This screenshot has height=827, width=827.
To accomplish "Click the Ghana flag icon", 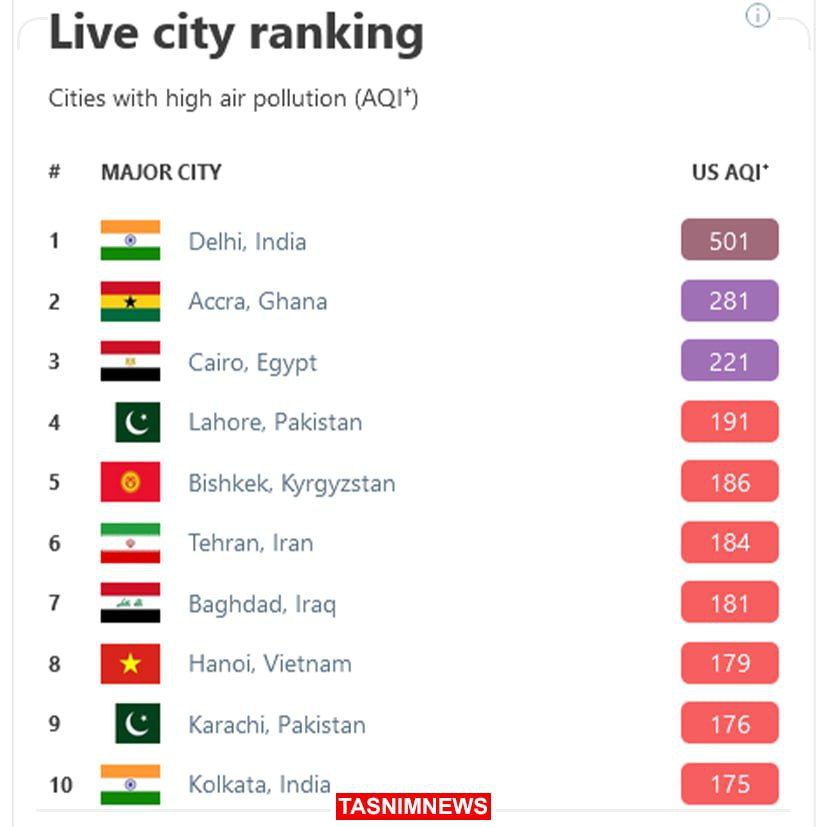I will click(x=130, y=301).
